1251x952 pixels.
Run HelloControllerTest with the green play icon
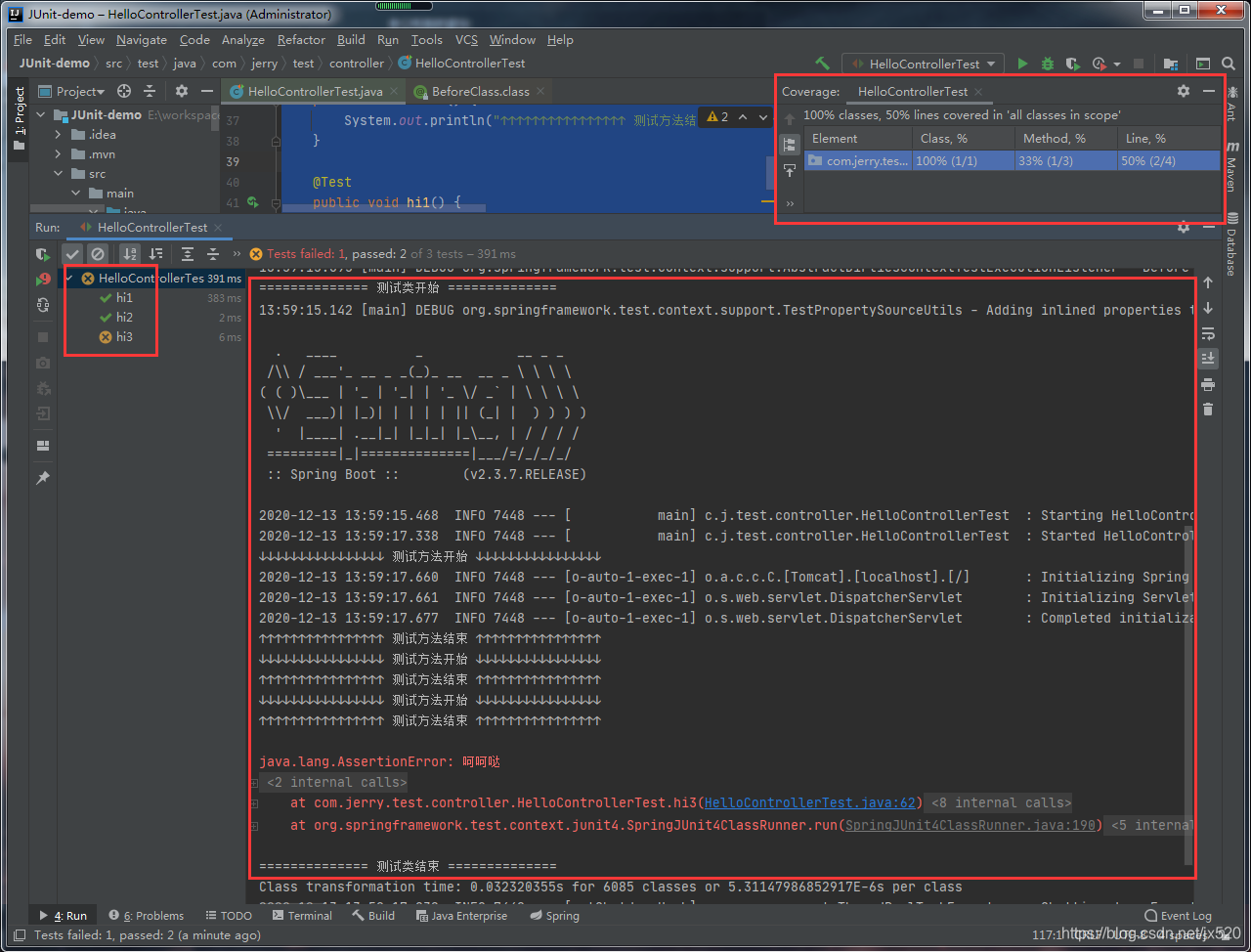[1022, 64]
